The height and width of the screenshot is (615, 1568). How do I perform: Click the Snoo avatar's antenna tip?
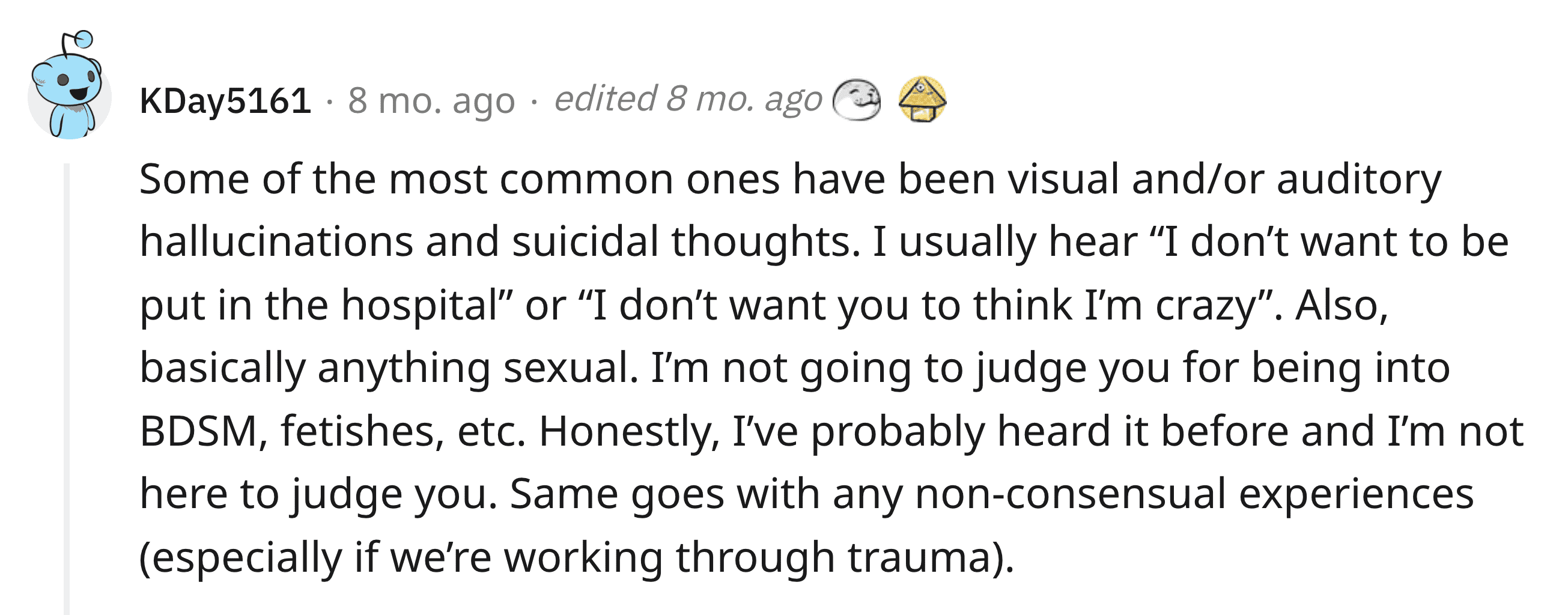point(84,40)
